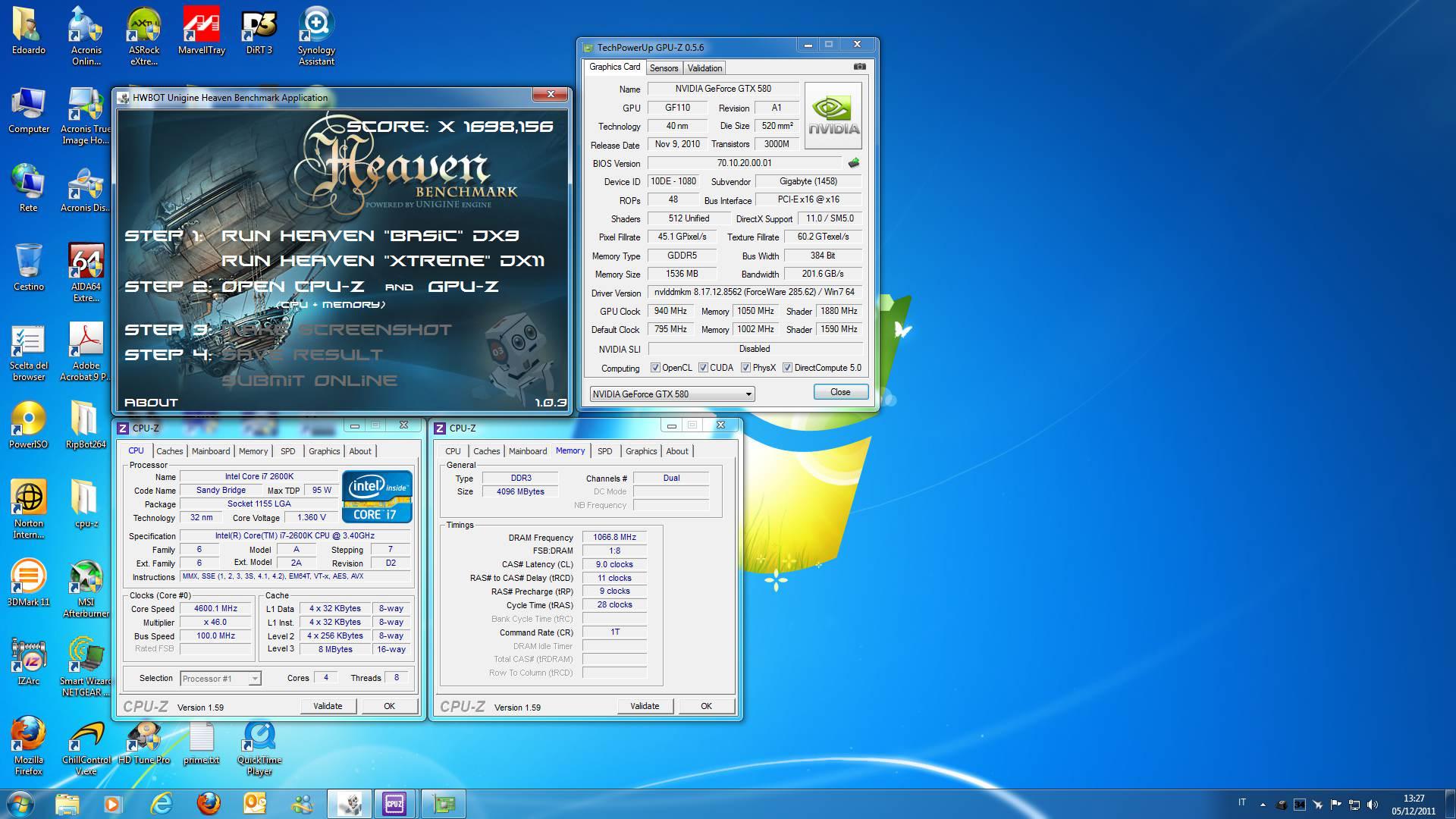Open Mozilla Firefox desktop shortcut
Image resolution: width=1456 pixels, height=819 pixels.
click(28, 745)
